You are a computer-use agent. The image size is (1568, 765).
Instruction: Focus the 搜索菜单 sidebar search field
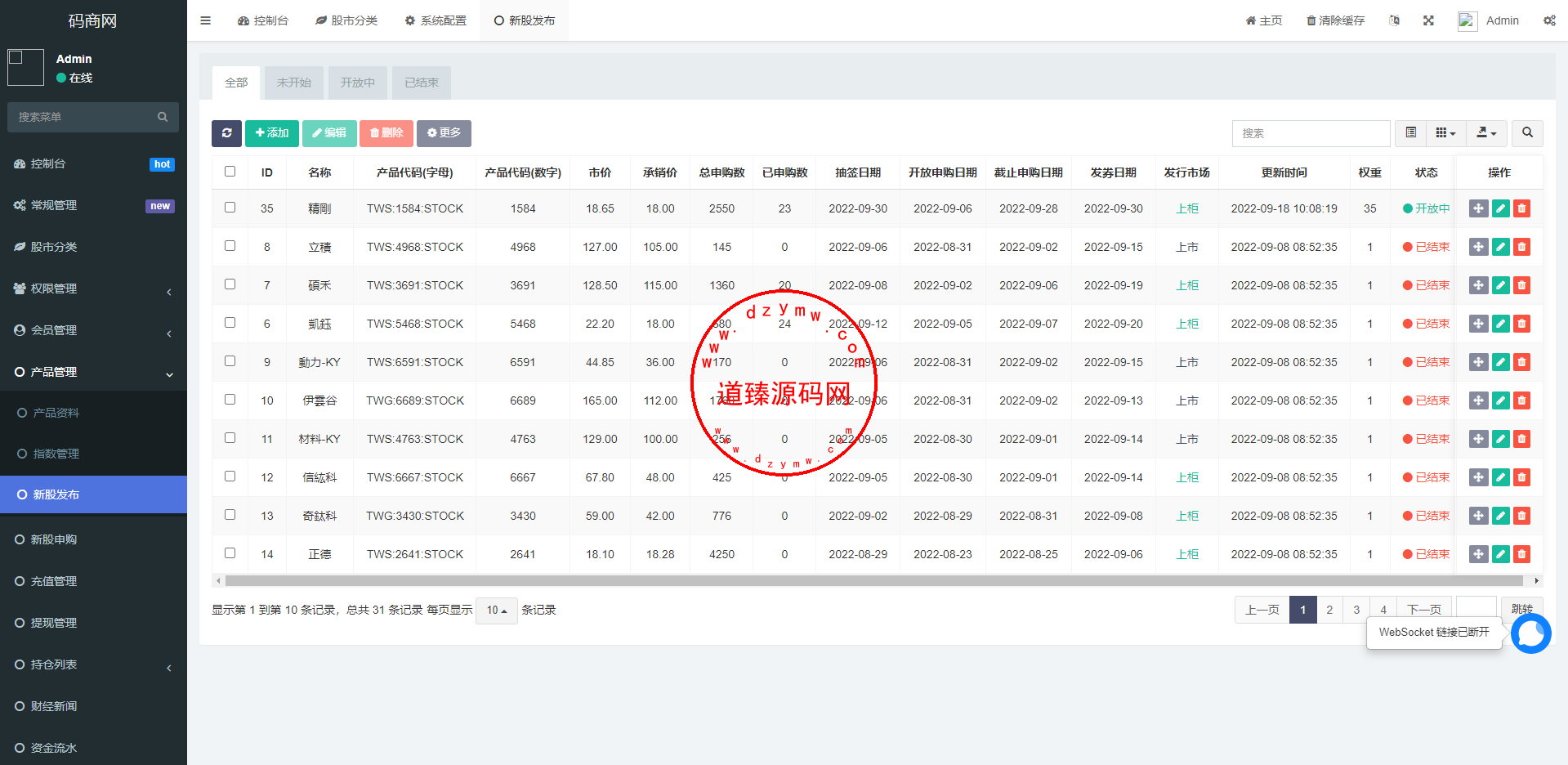(x=82, y=117)
